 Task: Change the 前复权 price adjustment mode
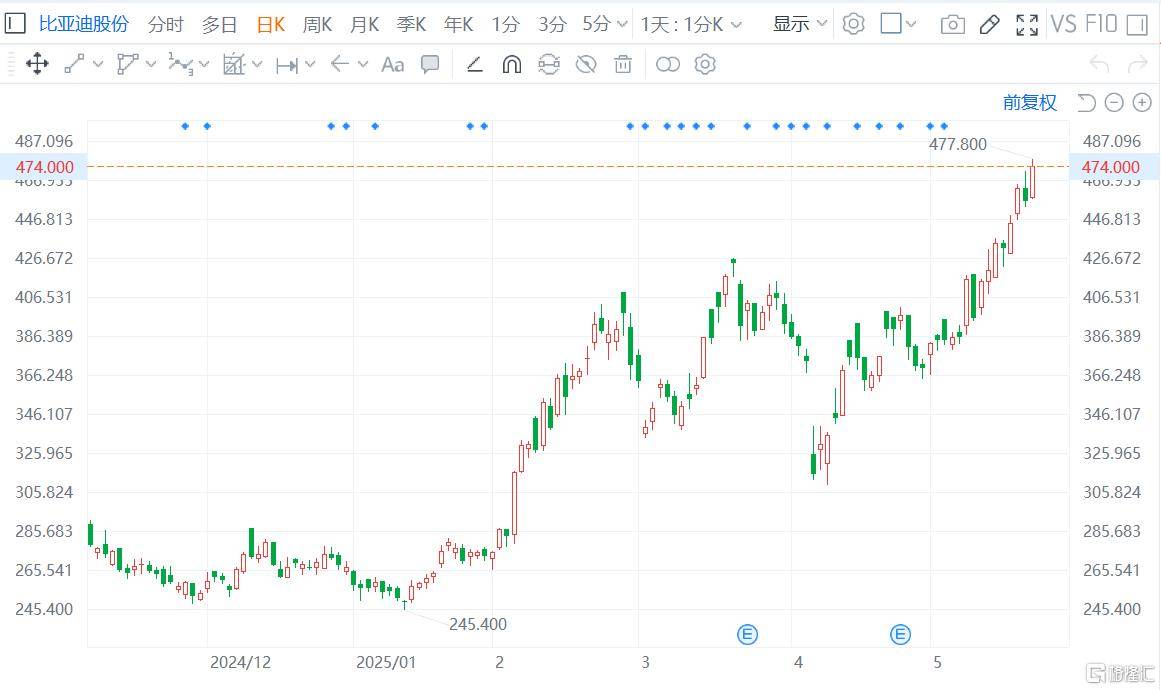1030,102
